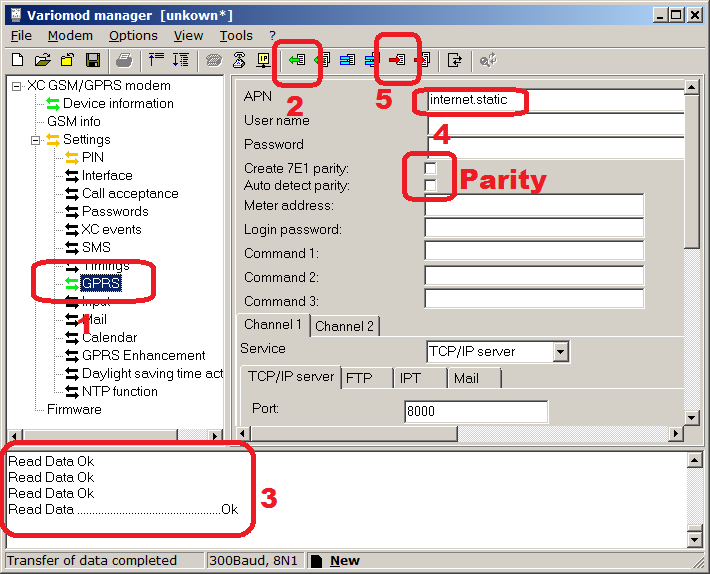Select Device information in the tree
This screenshot has width=710, height=574.
[x=118, y=103]
